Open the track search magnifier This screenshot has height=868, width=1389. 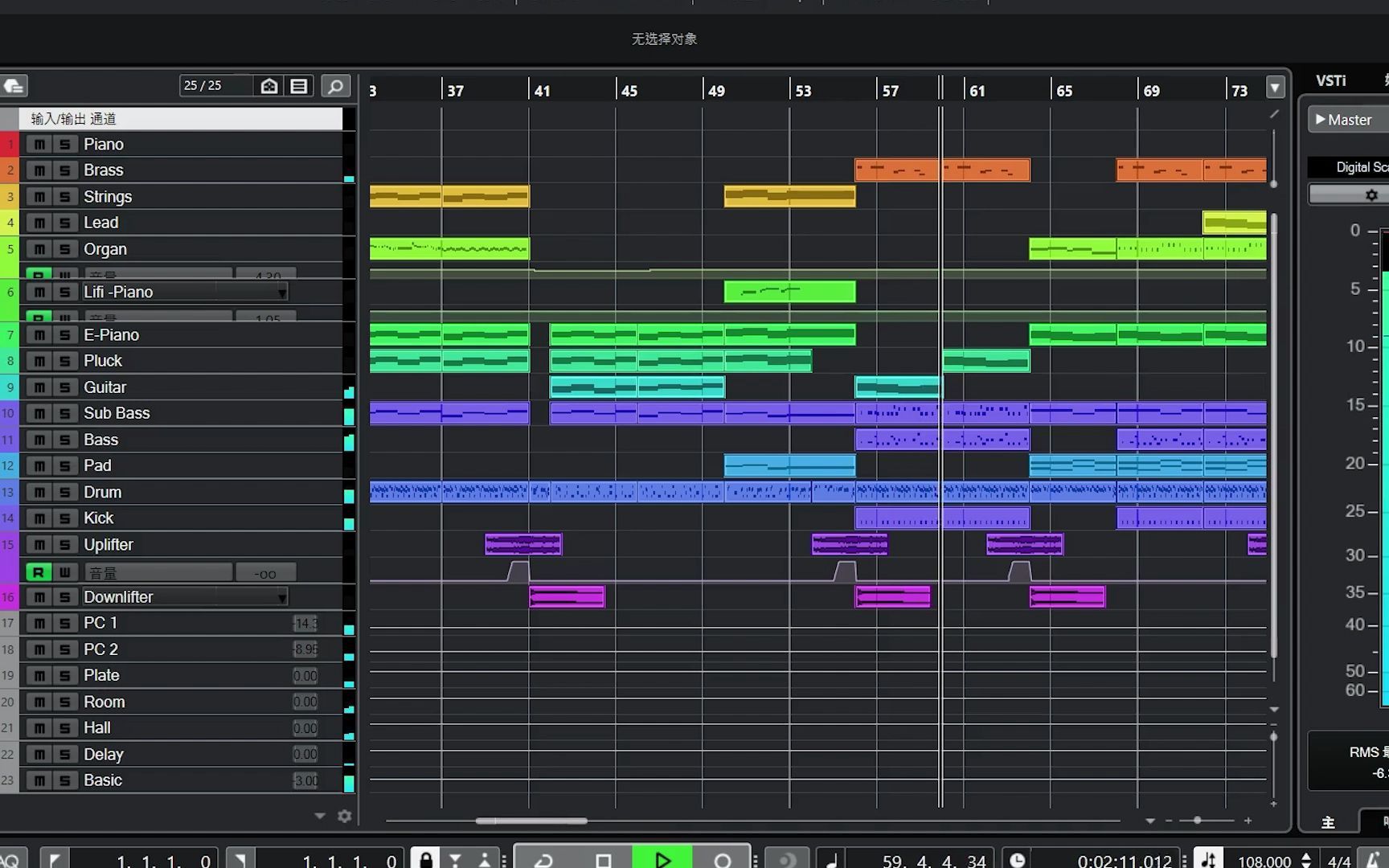(336, 86)
